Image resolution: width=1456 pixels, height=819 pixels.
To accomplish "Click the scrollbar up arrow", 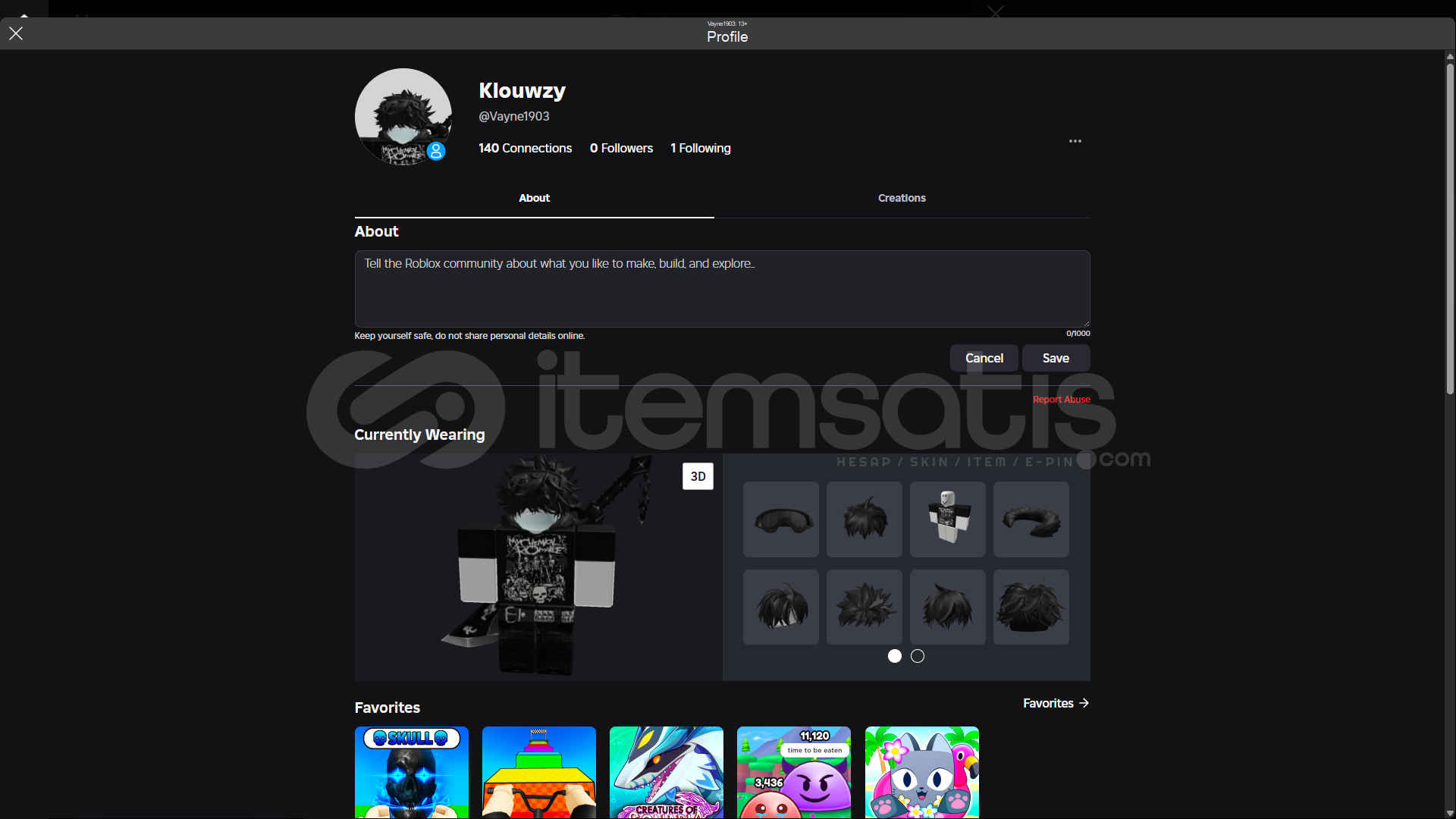I will [x=1450, y=56].
